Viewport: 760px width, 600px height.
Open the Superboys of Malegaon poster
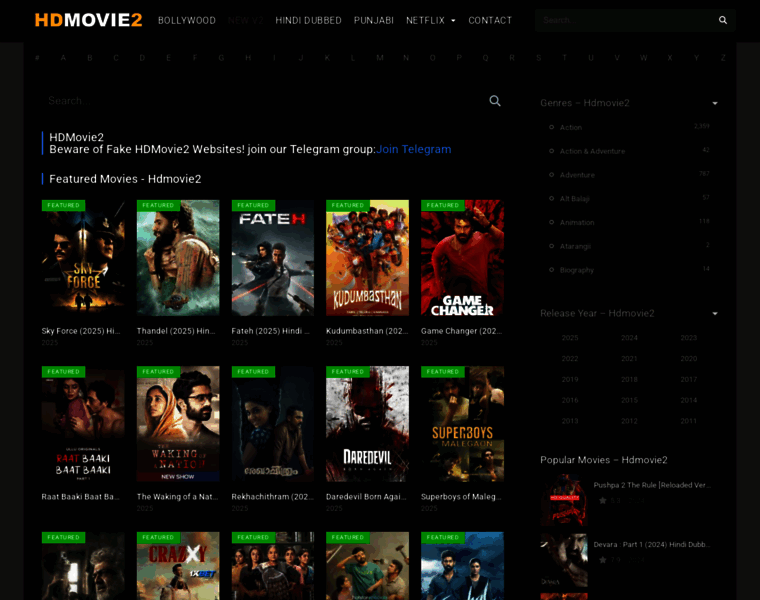(x=462, y=424)
